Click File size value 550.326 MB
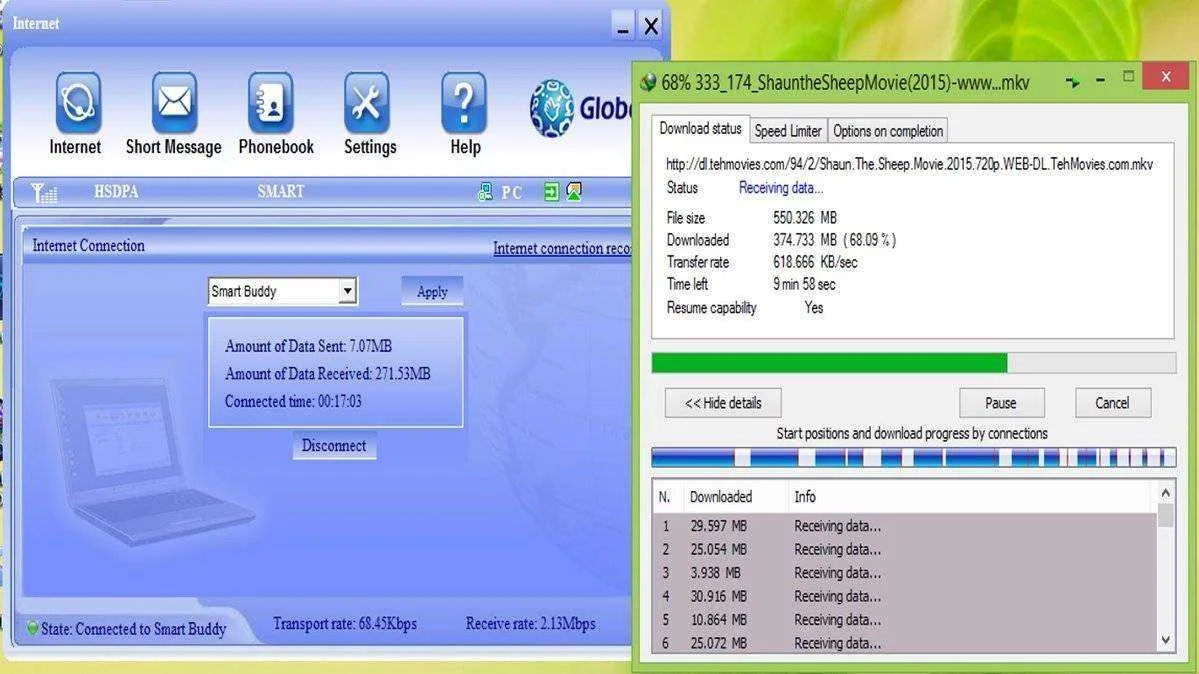 (804, 218)
